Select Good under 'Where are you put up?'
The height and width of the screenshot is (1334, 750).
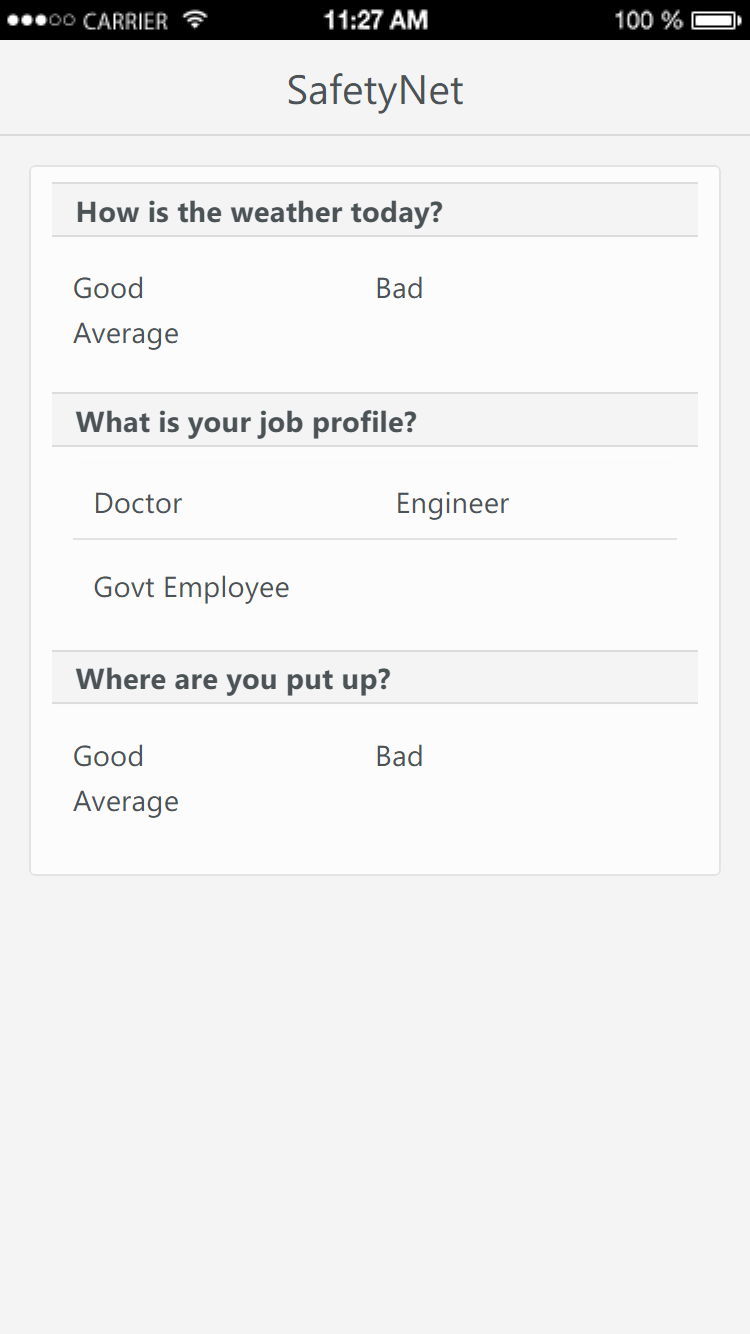pos(109,756)
